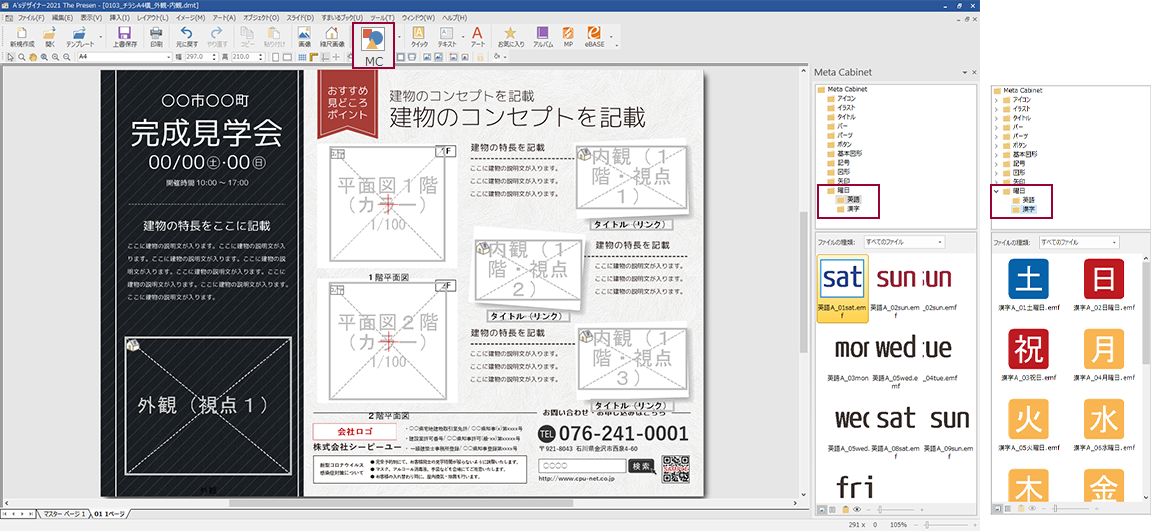The height and width of the screenshot is (531, 1151).
Task: Select the アート art text tool
Action: (x=477, y=37)
